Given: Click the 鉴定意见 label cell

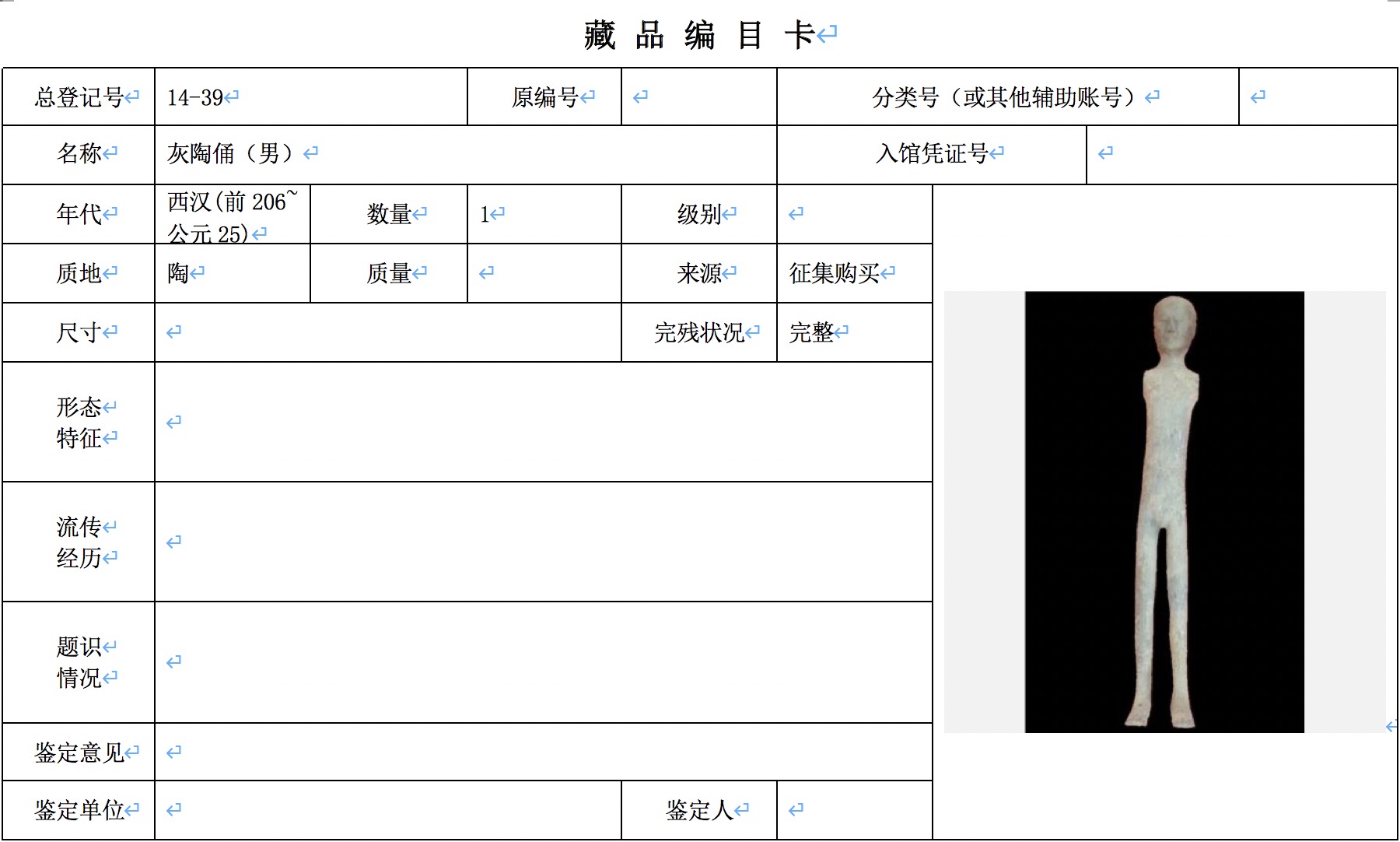Looking at the screenshot, I should pyautogui.click(x=79, y=752).
